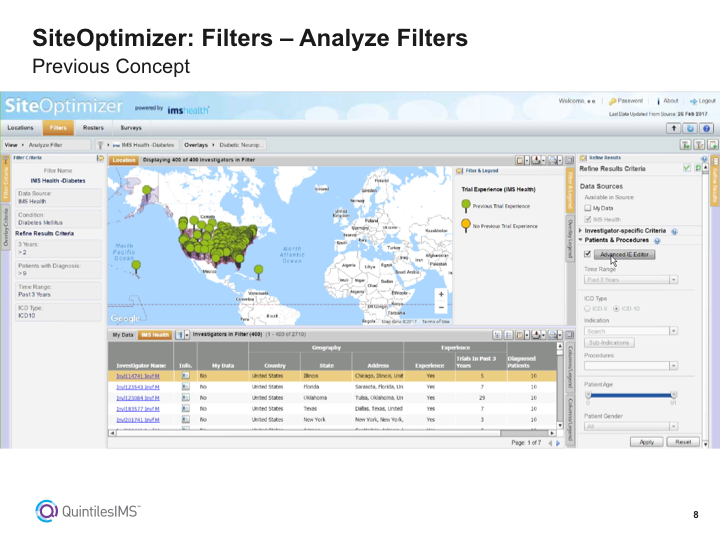
Task: Switch to the Rosters tab
Action: click(x=93, y=128)
